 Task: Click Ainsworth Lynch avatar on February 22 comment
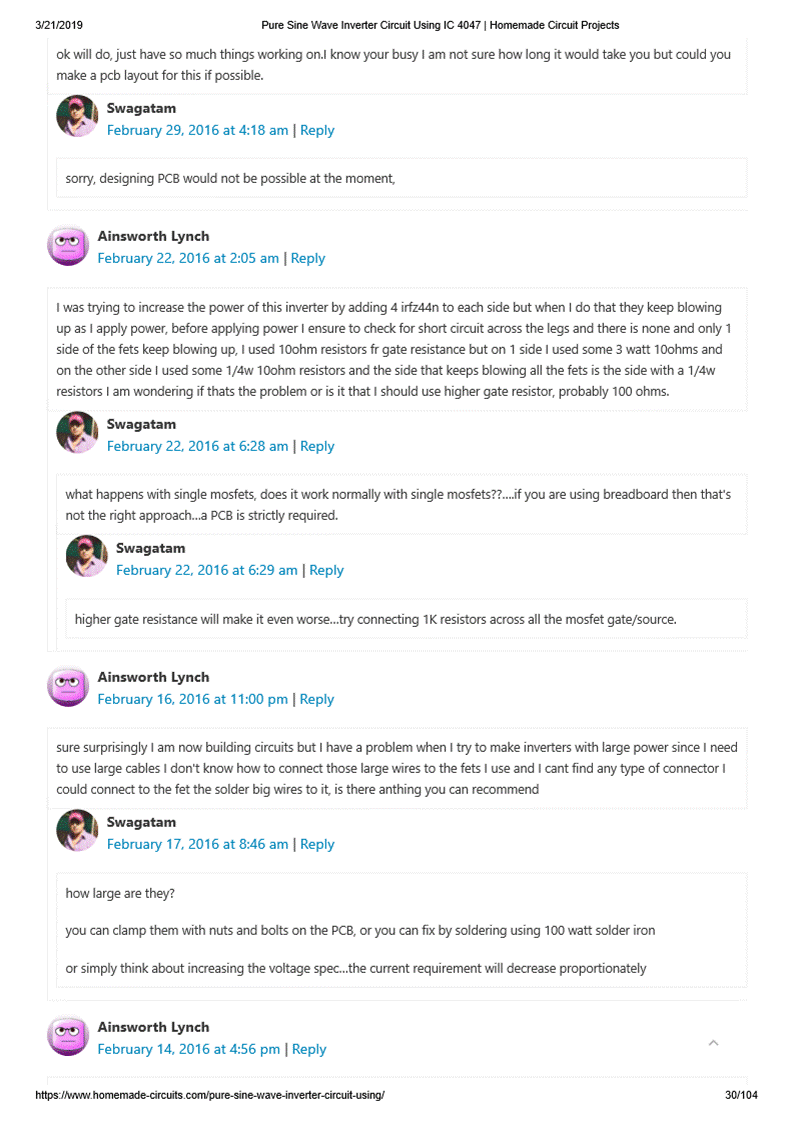coord(68,245)
